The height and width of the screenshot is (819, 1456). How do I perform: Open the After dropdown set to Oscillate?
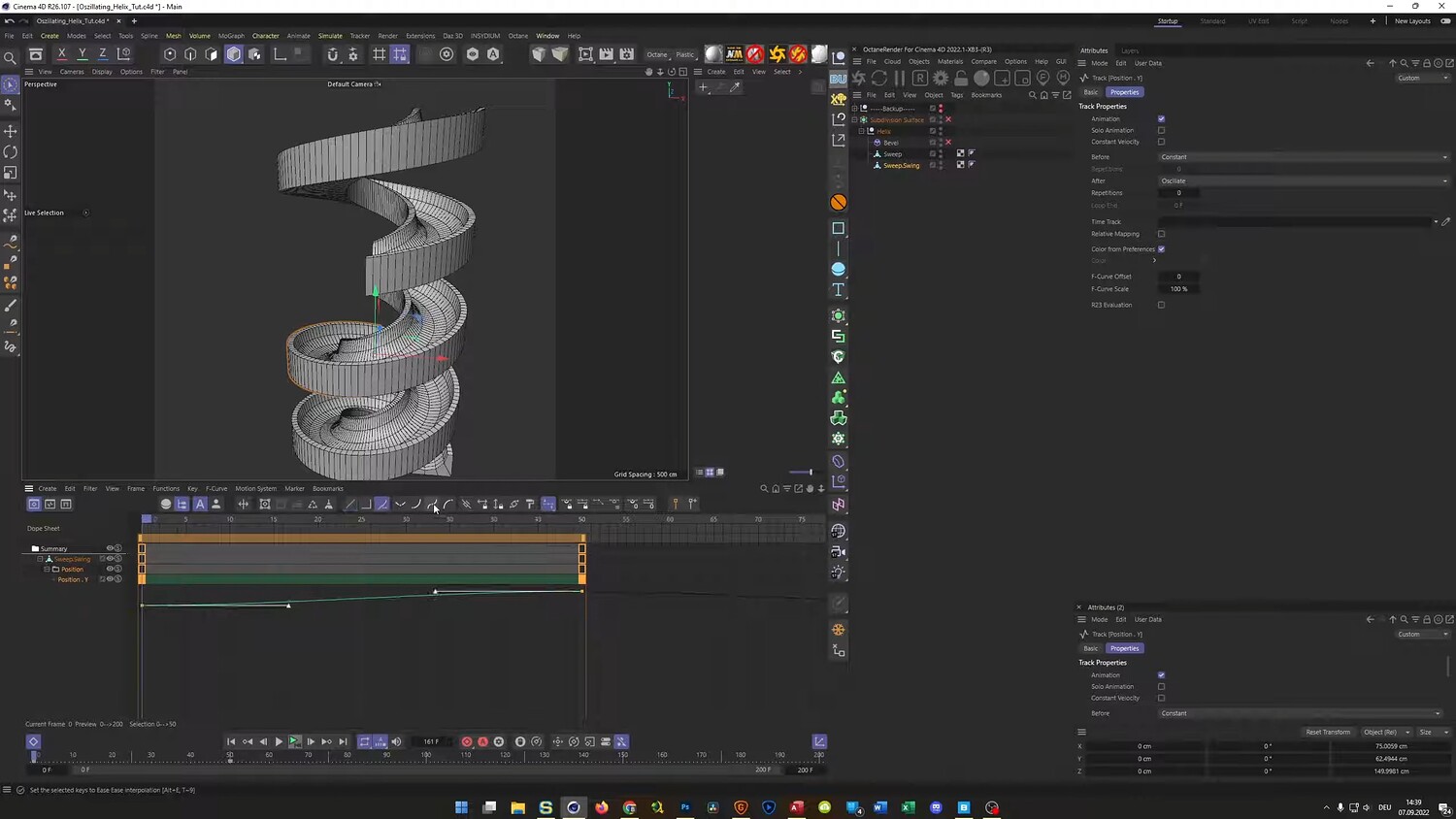pyautogui.click(x=1304, y=180)
